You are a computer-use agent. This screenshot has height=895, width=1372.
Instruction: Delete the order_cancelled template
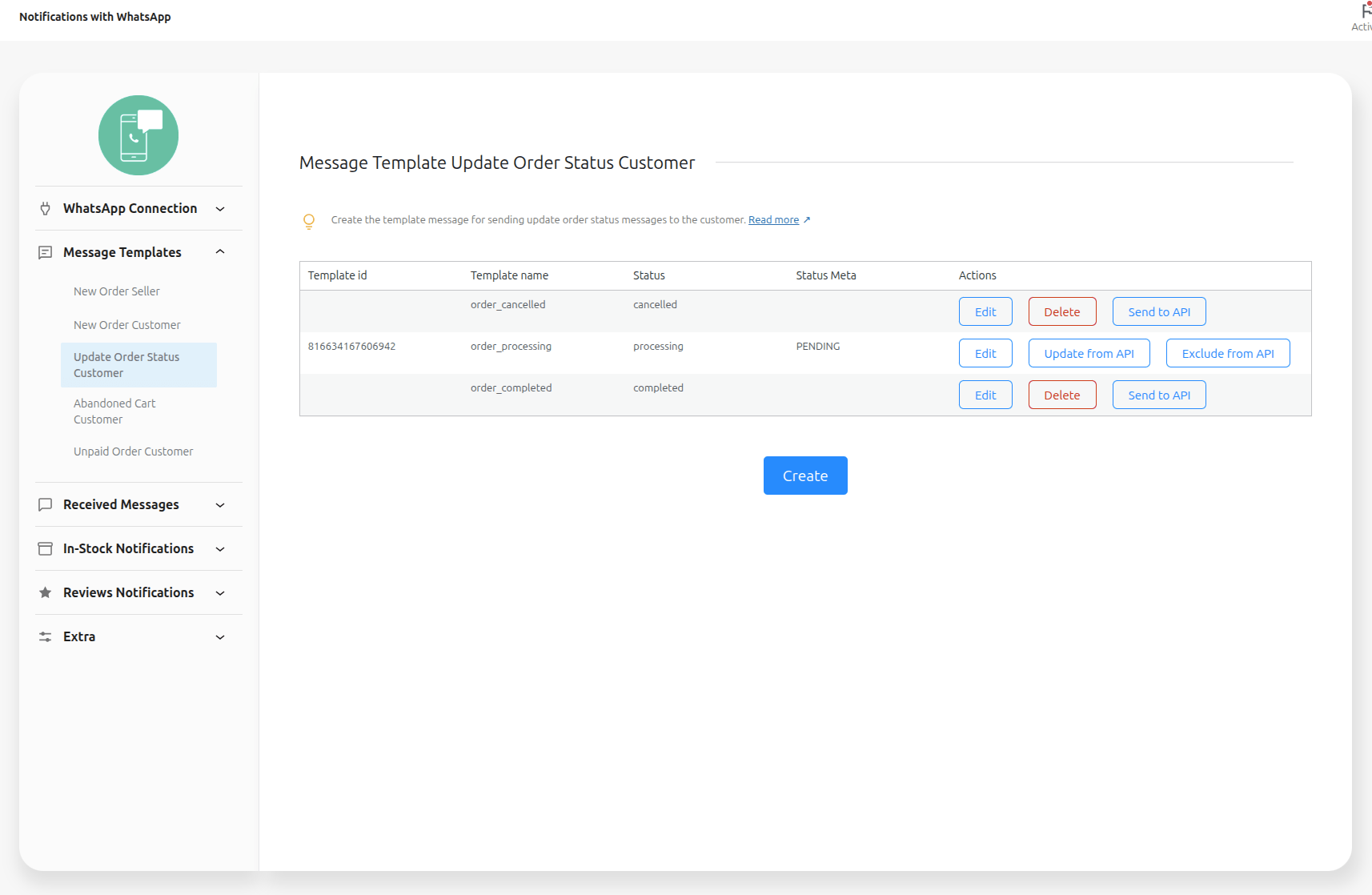click(x=1061, y=312)
